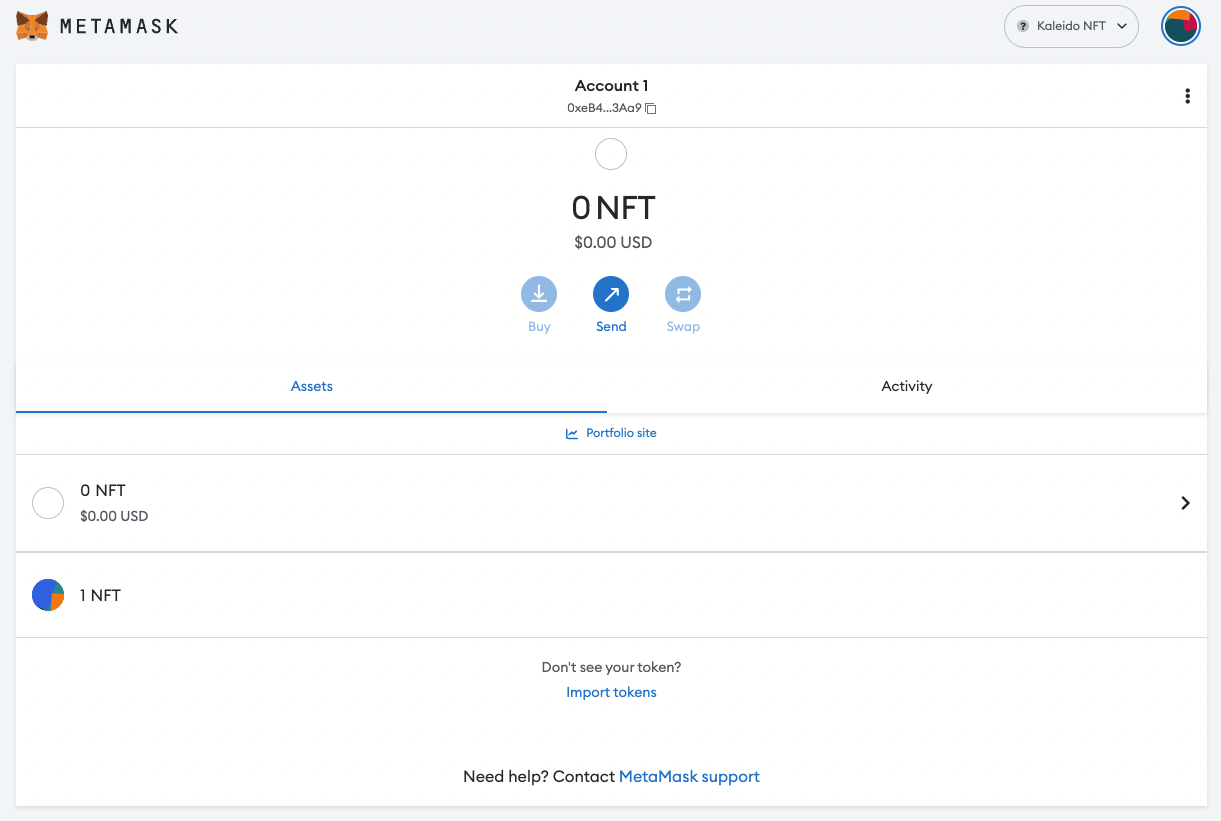Click the Import tokens link

click(x=611, y=691)
